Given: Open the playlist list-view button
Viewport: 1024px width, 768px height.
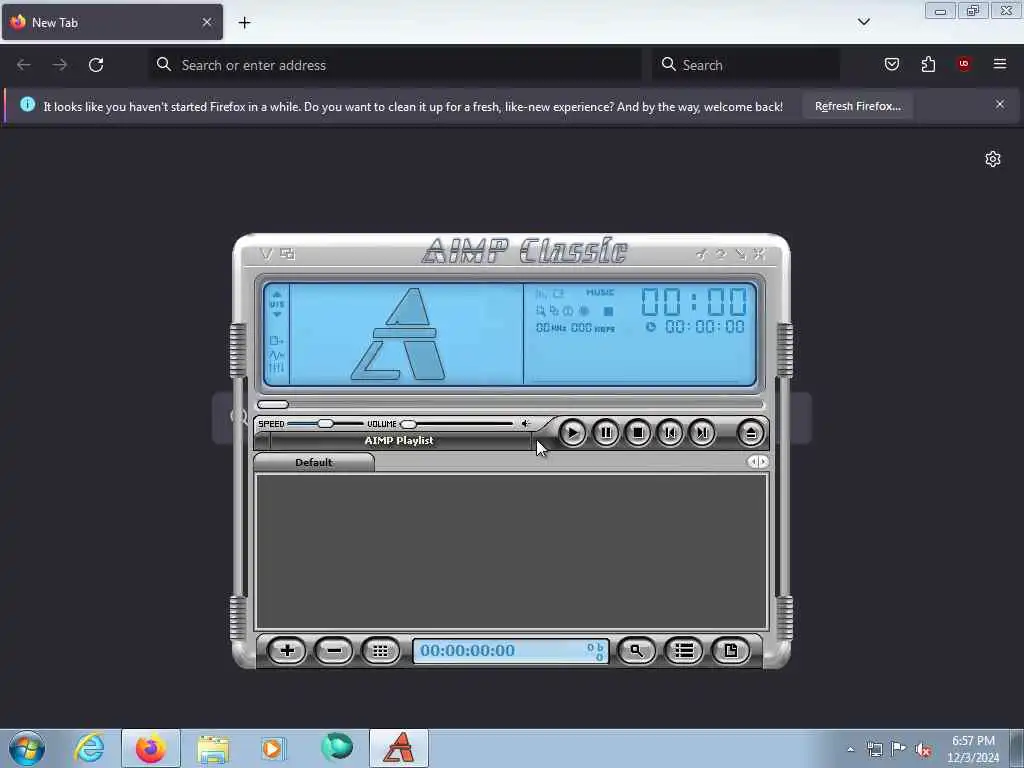Looking at the screenshot, I should [x=684, y=650].
